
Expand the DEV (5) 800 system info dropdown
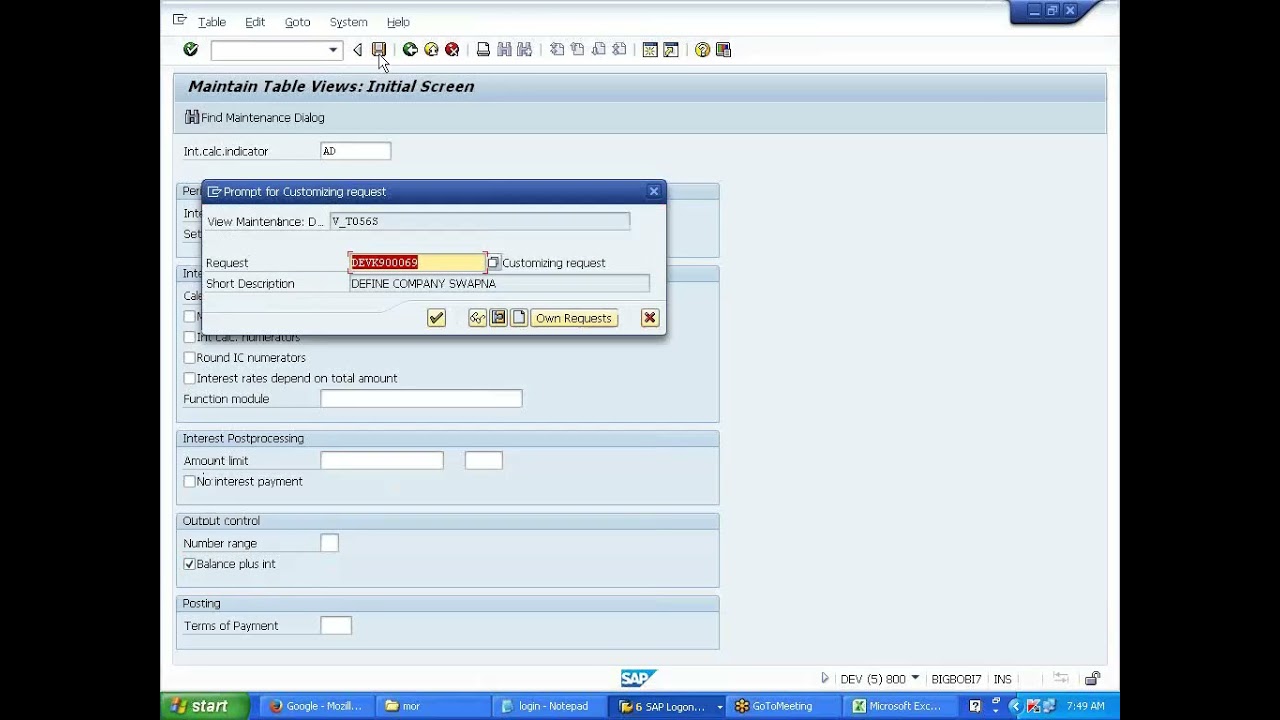point(916,679)
